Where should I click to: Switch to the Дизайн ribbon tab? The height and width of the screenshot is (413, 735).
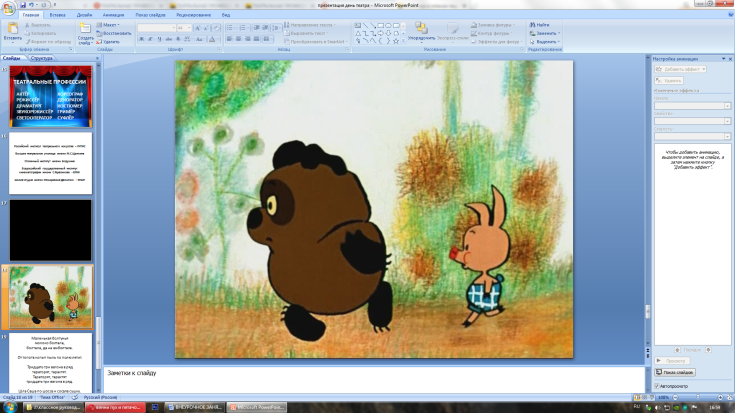[x=83, y=16]
